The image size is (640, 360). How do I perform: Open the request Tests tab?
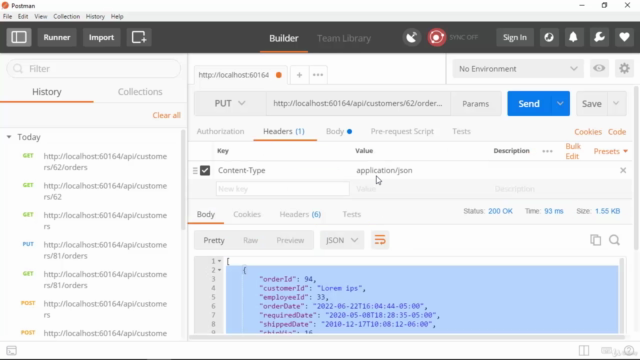click(x=461, y=131)
